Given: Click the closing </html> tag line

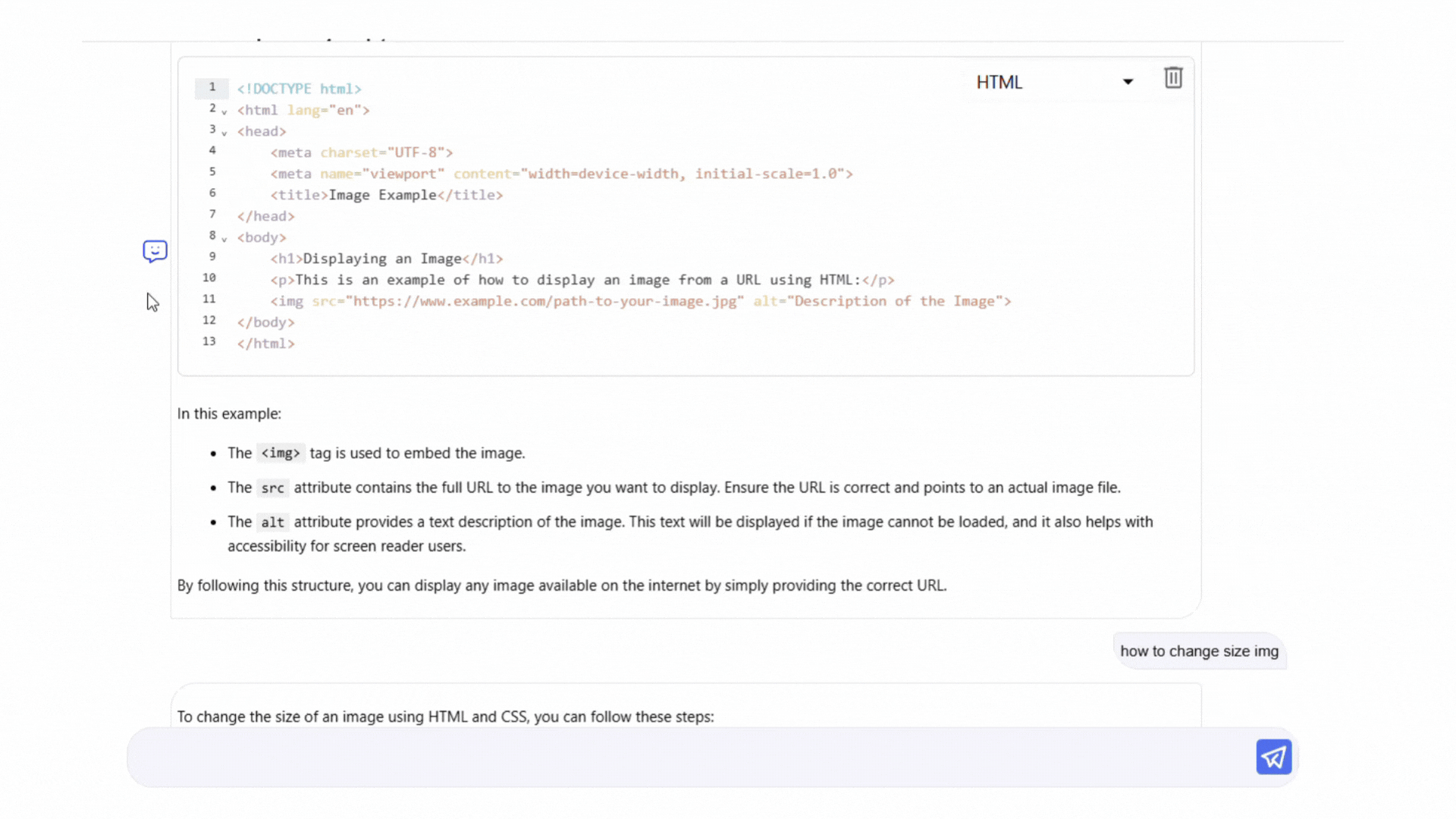Looking at the screenshot, I should tap(265, 344).
